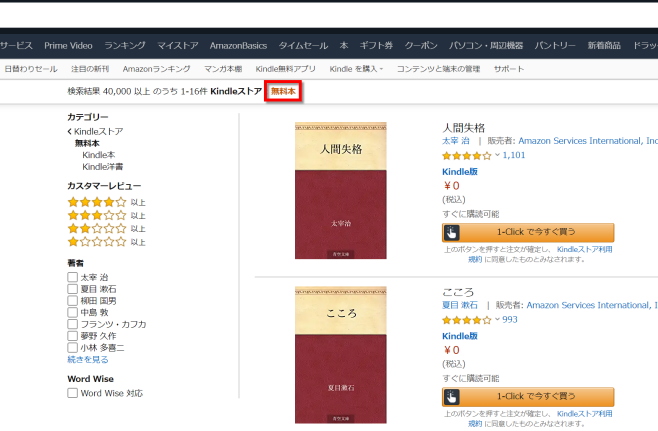
Task: Open the 人間失格 title link
Action: [463, 128]
